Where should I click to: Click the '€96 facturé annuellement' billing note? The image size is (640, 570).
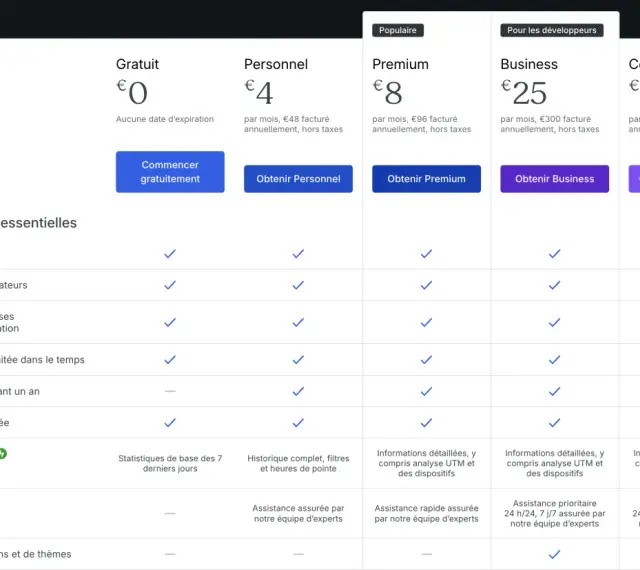pyautogui.click(x=421, y=124)
